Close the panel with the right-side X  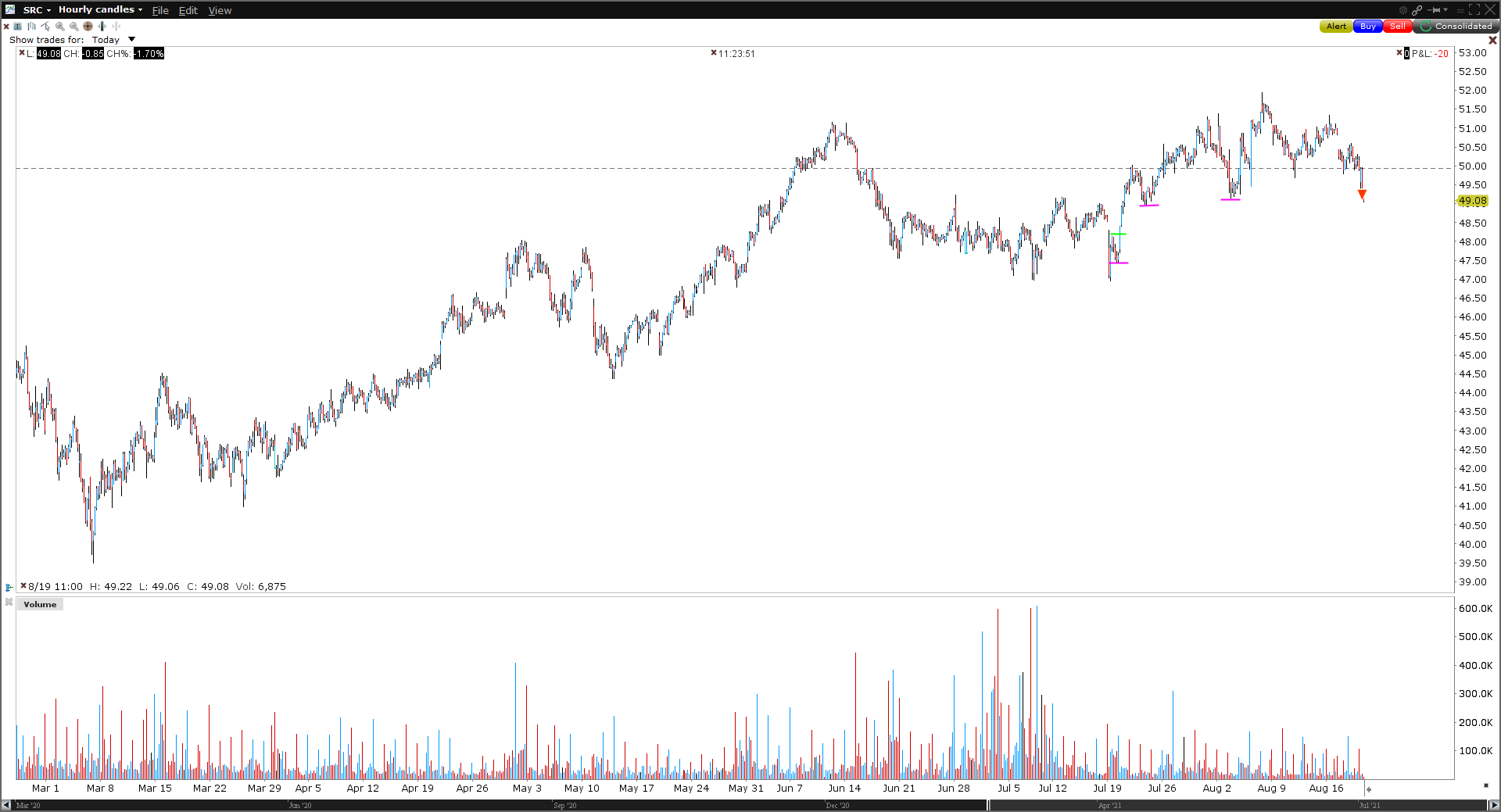tap(1493, 40)
